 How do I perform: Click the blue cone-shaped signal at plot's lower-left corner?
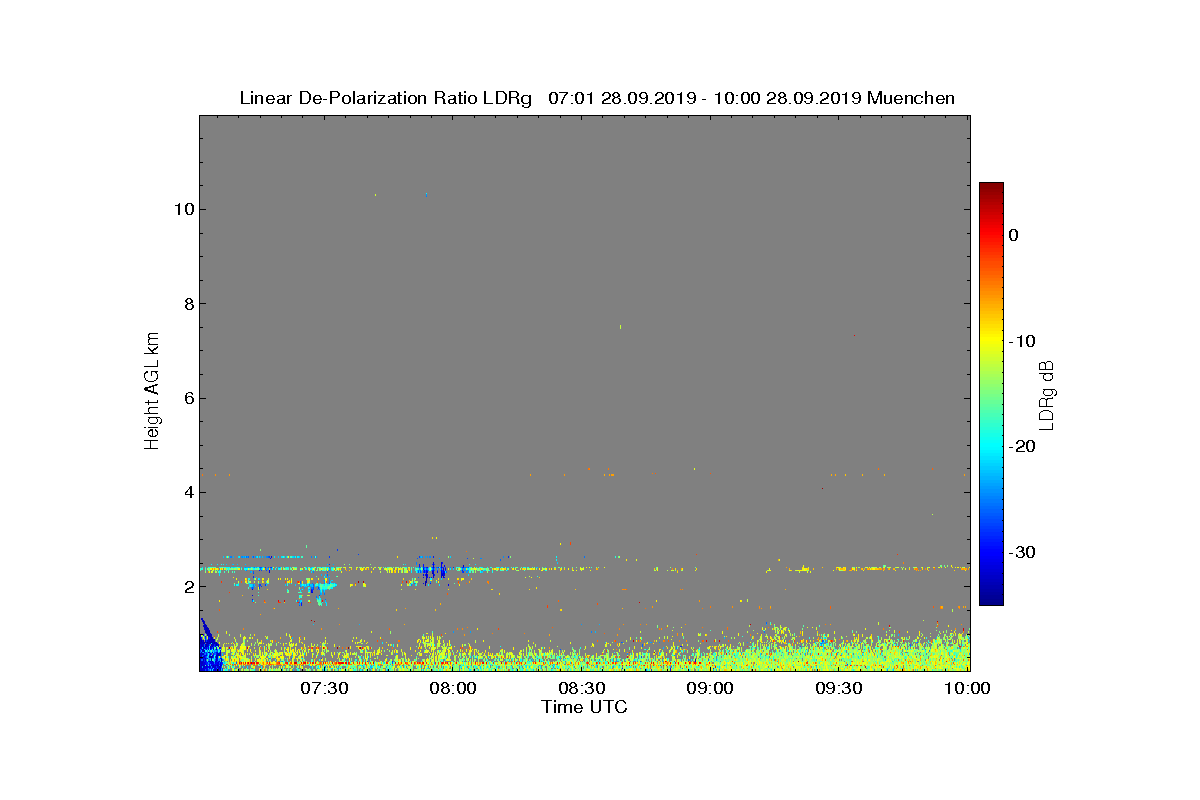coord(209,650)
